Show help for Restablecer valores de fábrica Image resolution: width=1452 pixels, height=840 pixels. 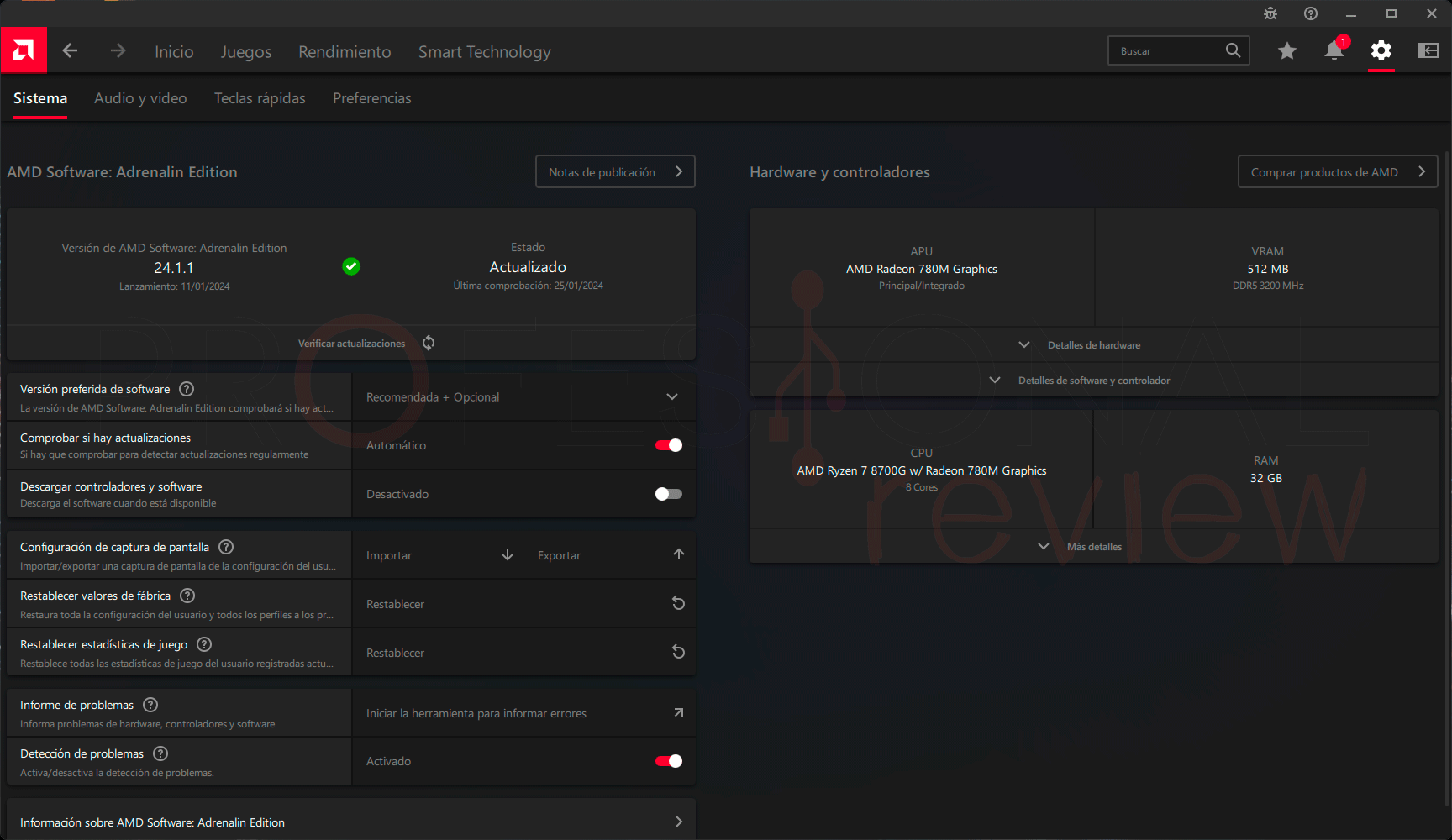coord(187,596)
